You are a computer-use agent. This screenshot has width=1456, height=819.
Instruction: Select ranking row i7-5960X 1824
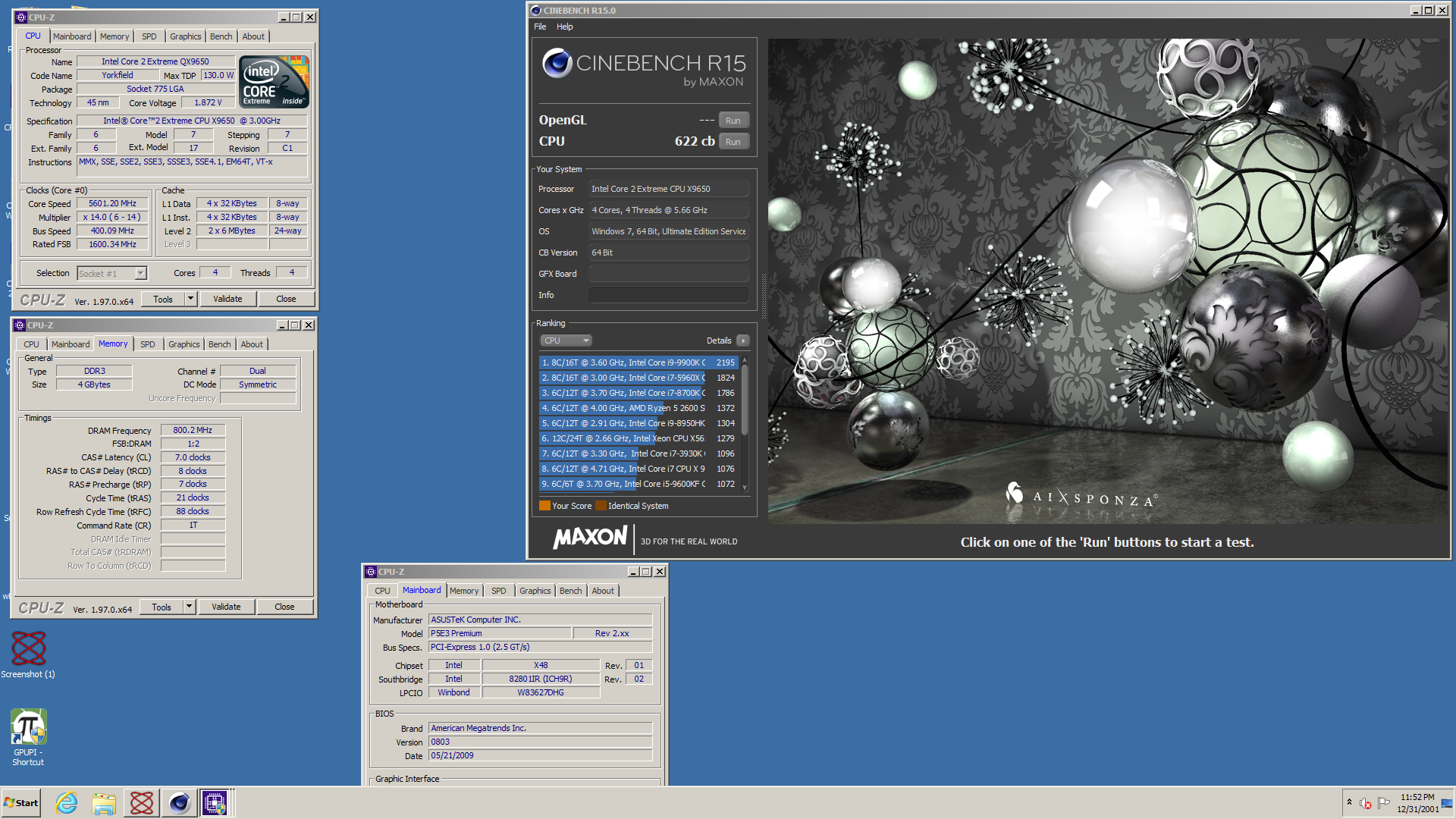[639, 378]
